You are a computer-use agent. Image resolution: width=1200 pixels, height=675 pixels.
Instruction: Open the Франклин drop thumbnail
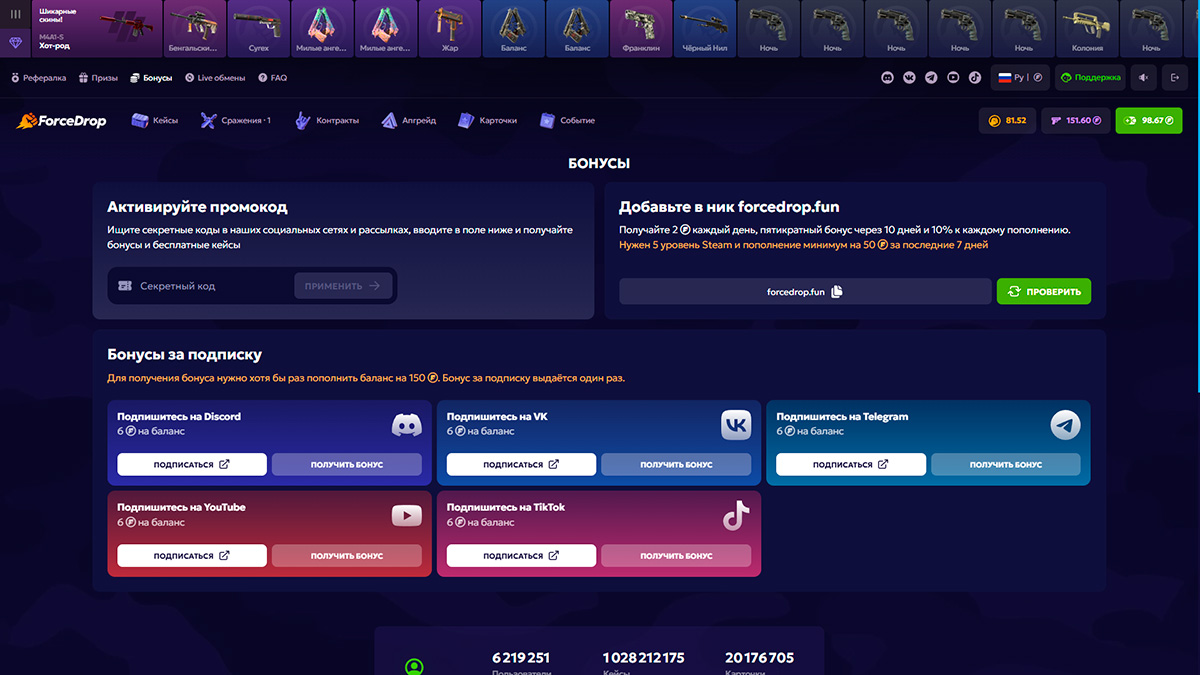pos(641,28)
